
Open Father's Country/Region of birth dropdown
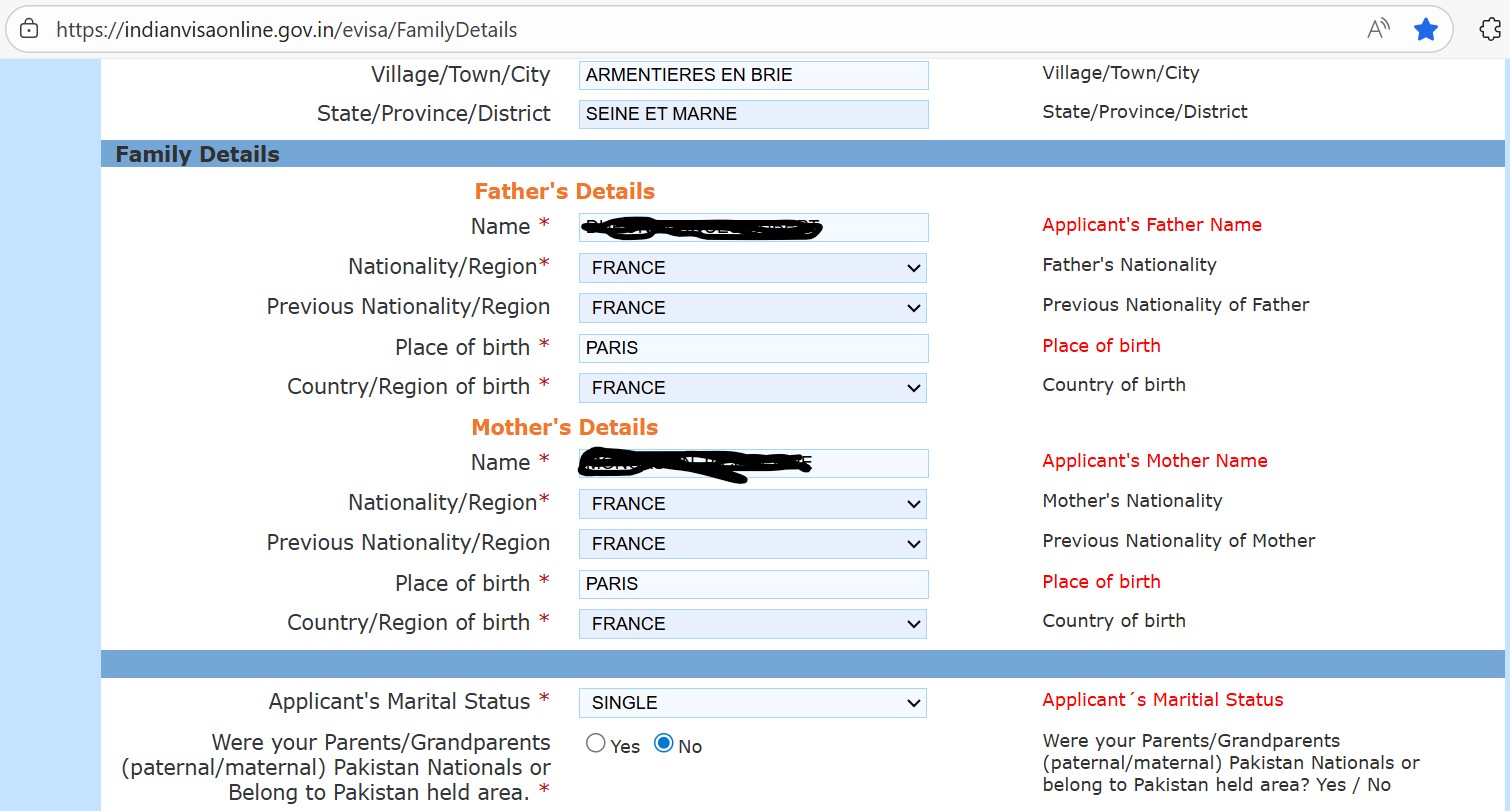[752, 388]
